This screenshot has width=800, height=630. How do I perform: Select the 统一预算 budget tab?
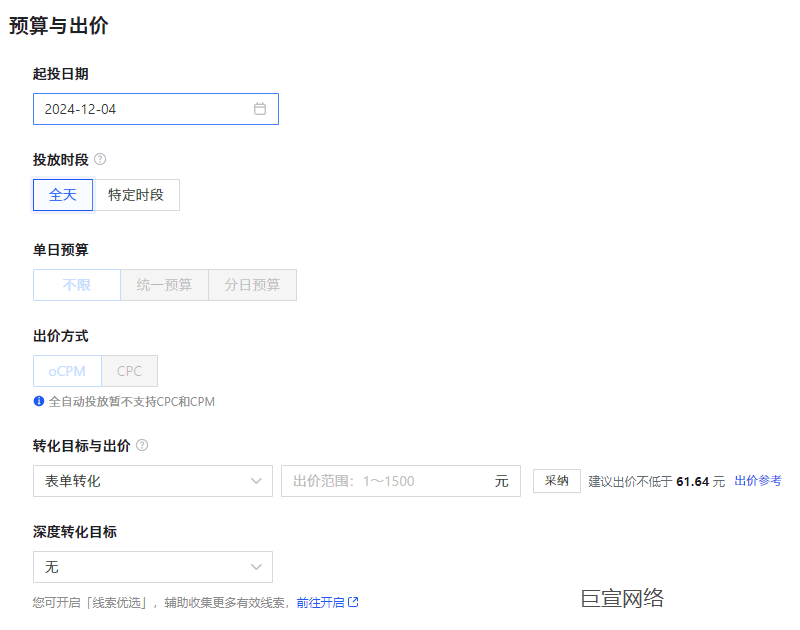click(164, 284)
